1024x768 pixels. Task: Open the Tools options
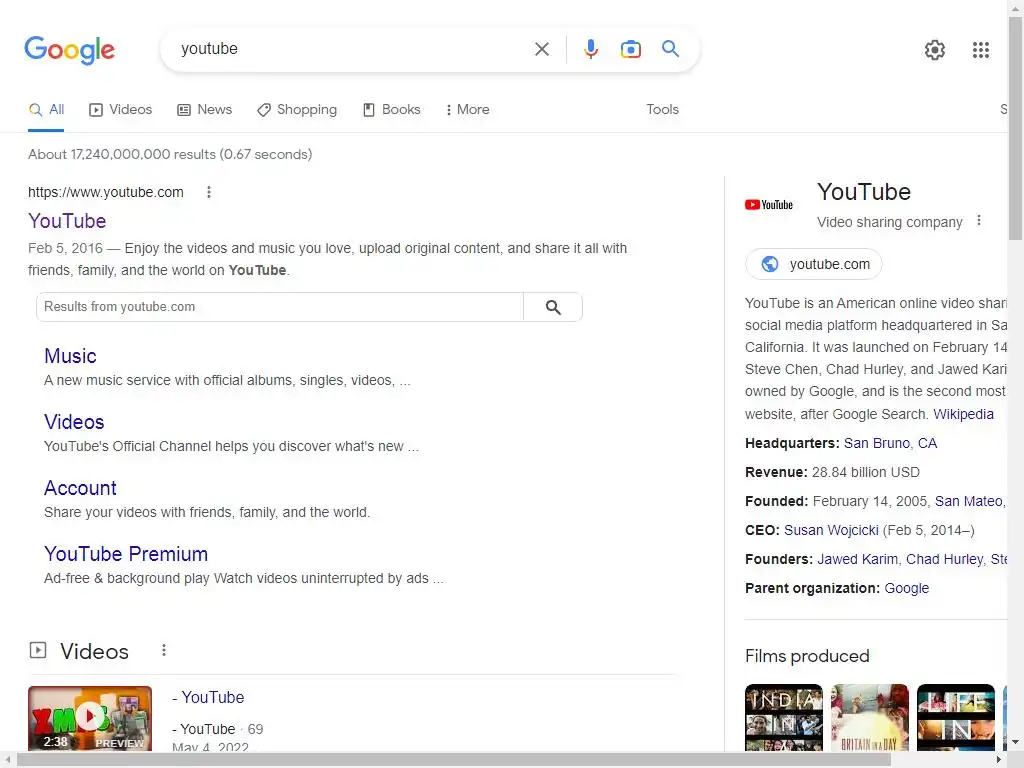662,110
